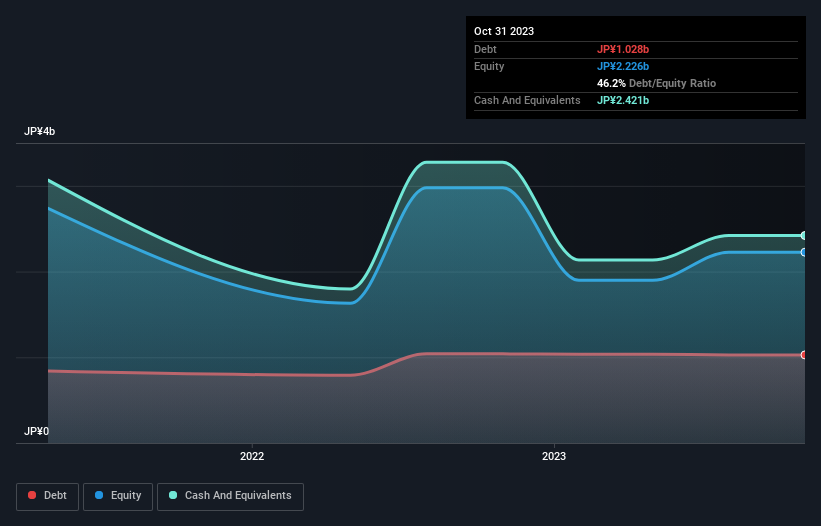Toggle the Debt legend button

coord(48,496)
